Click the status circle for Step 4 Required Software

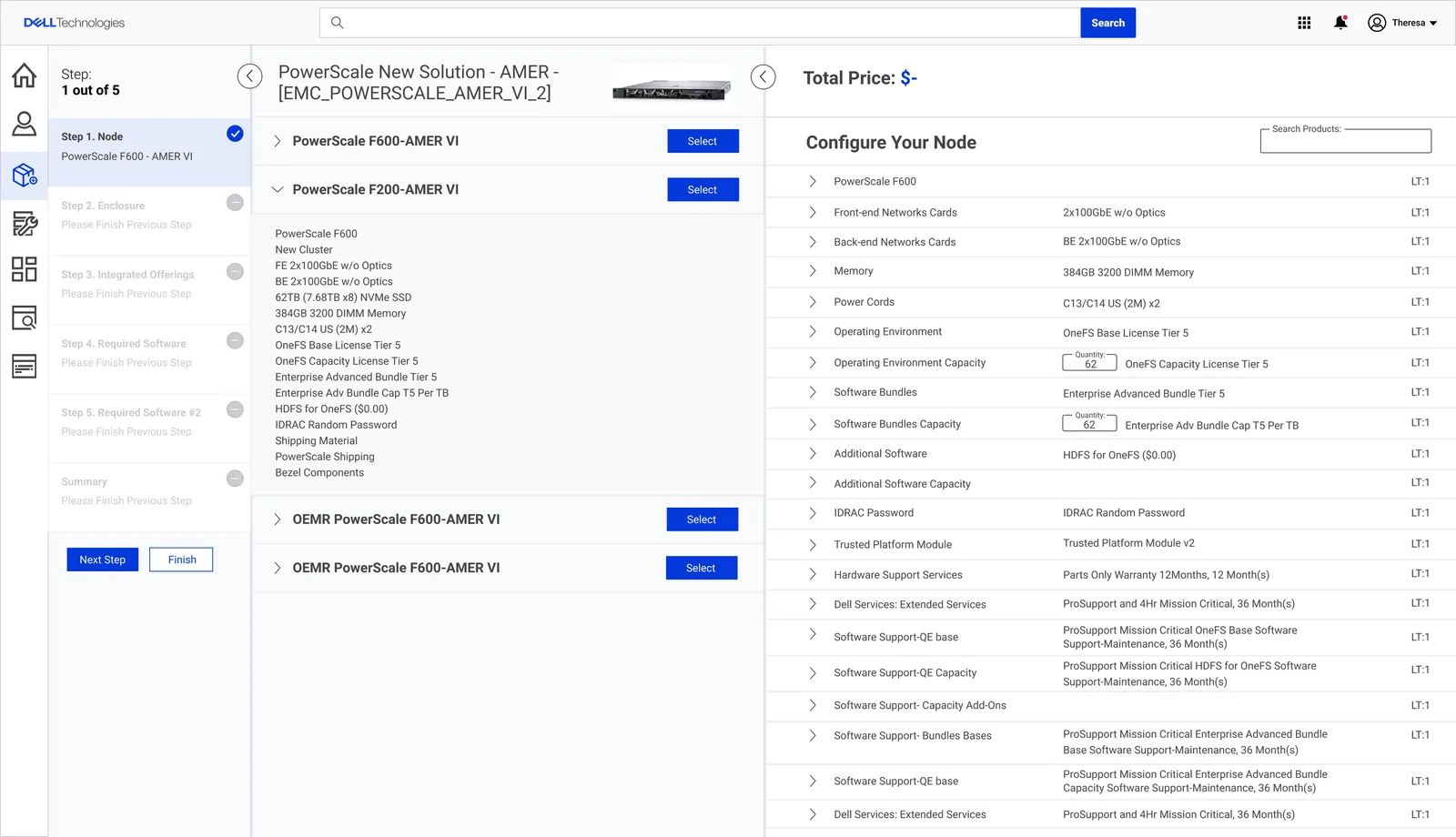coord(235,340)
